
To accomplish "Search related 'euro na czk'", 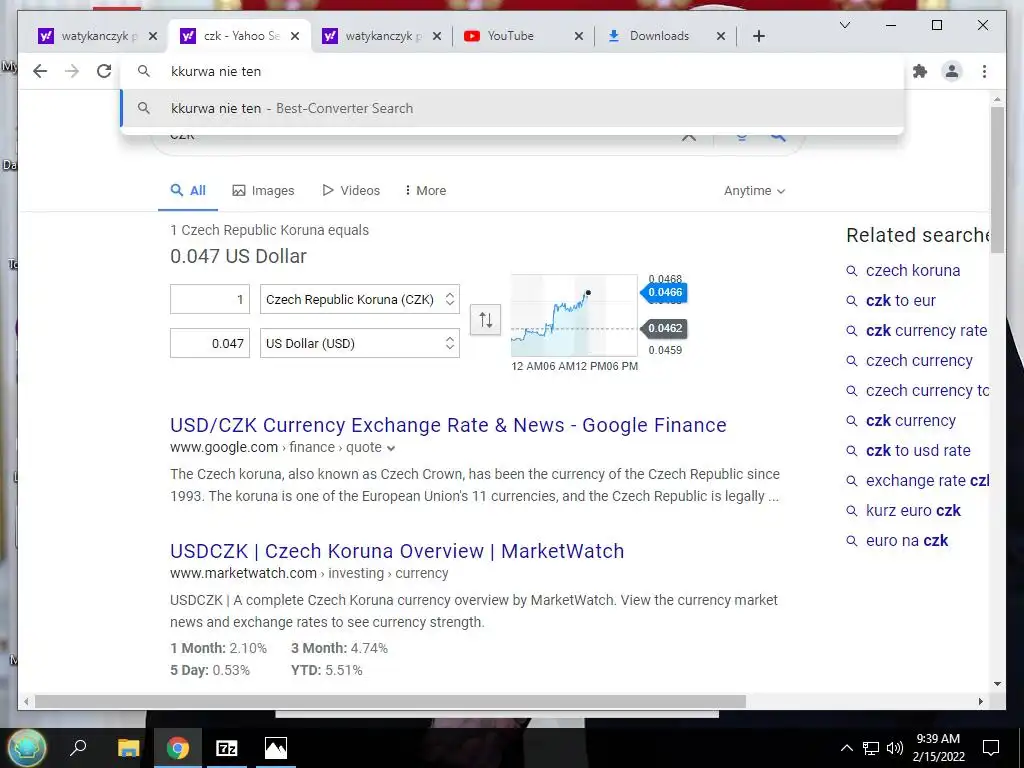I will tap(906, 541).
